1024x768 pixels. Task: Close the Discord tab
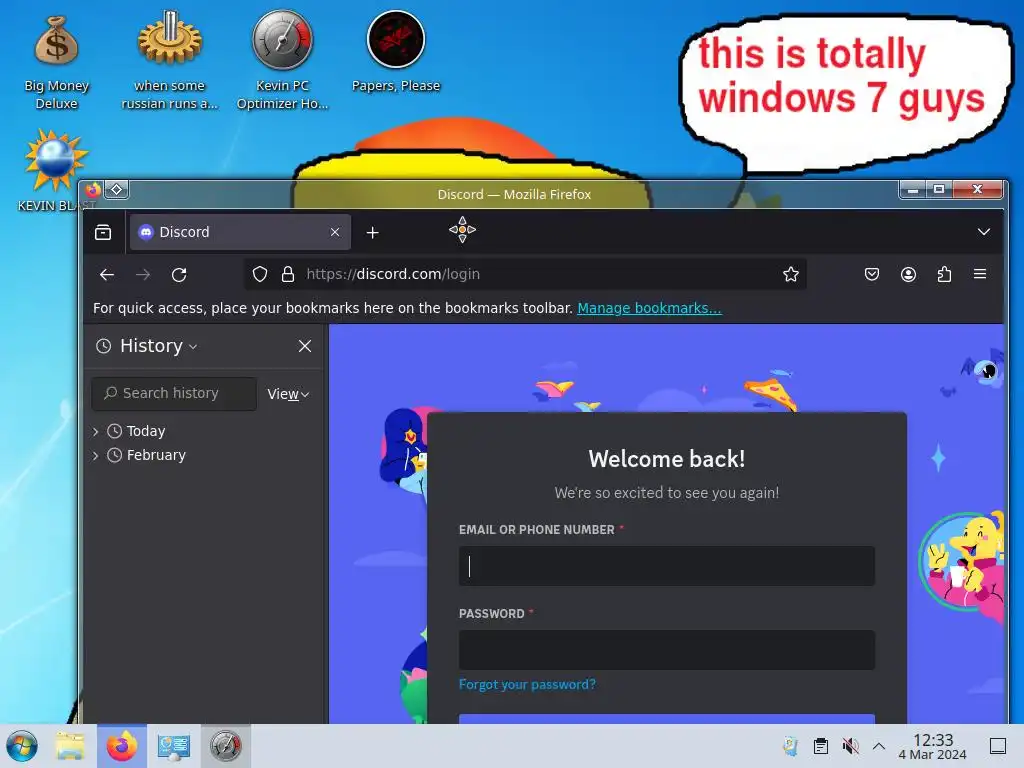point(335,232)
